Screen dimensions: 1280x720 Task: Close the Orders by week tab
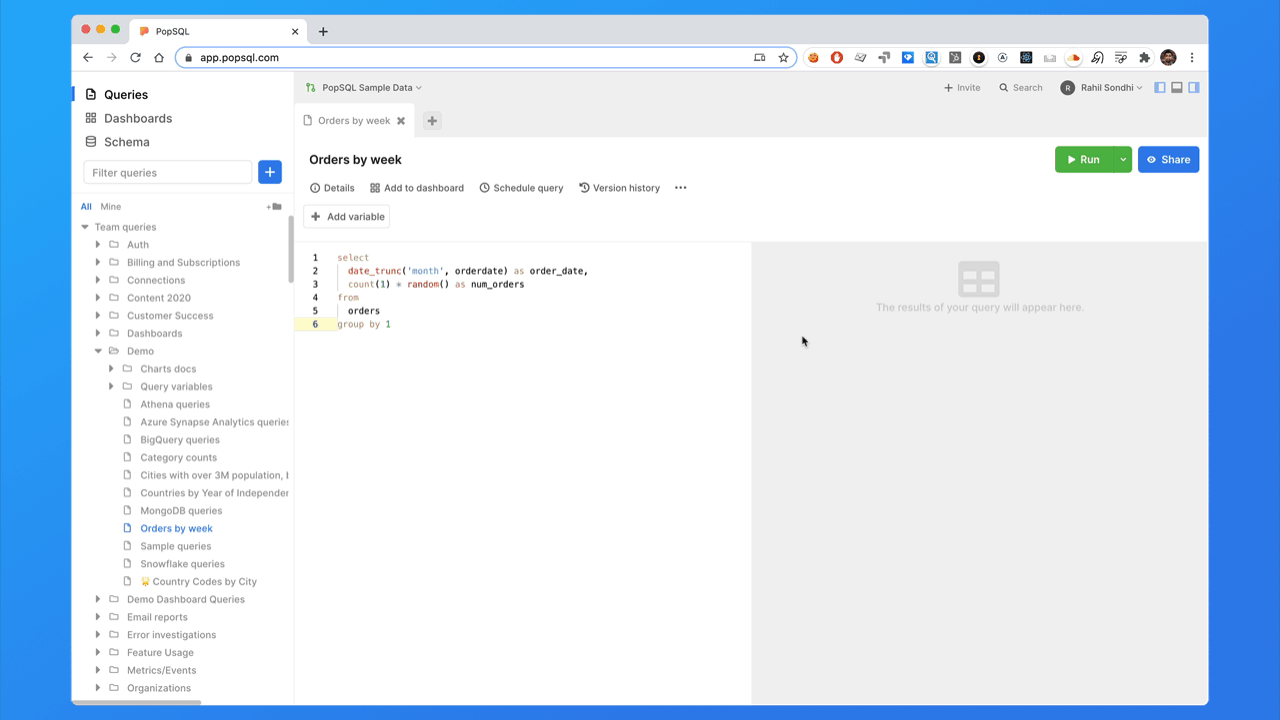(x=401, y=121)
